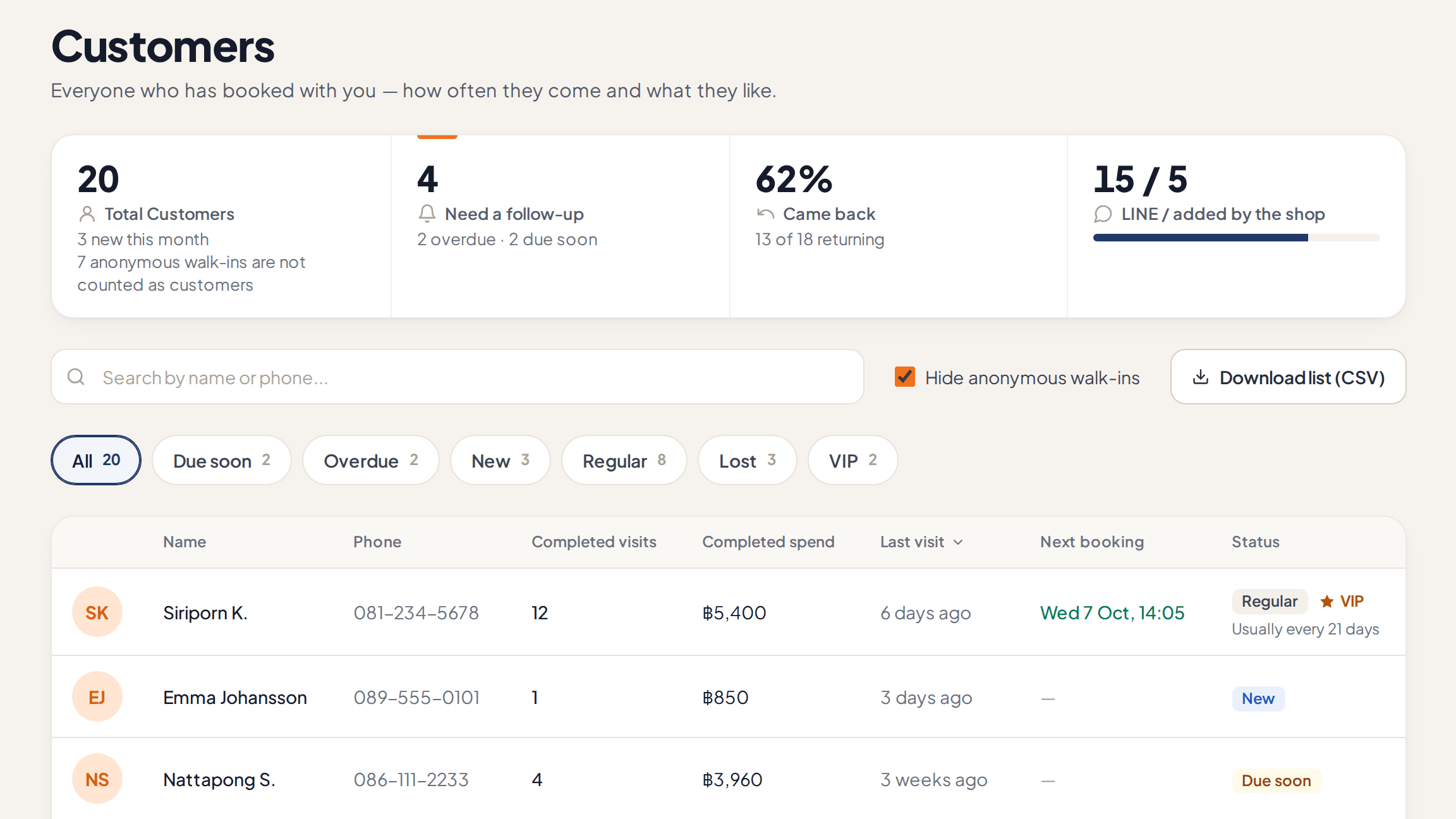
Task: Show Regular customers filter
Action: click(x=624, y=460)
